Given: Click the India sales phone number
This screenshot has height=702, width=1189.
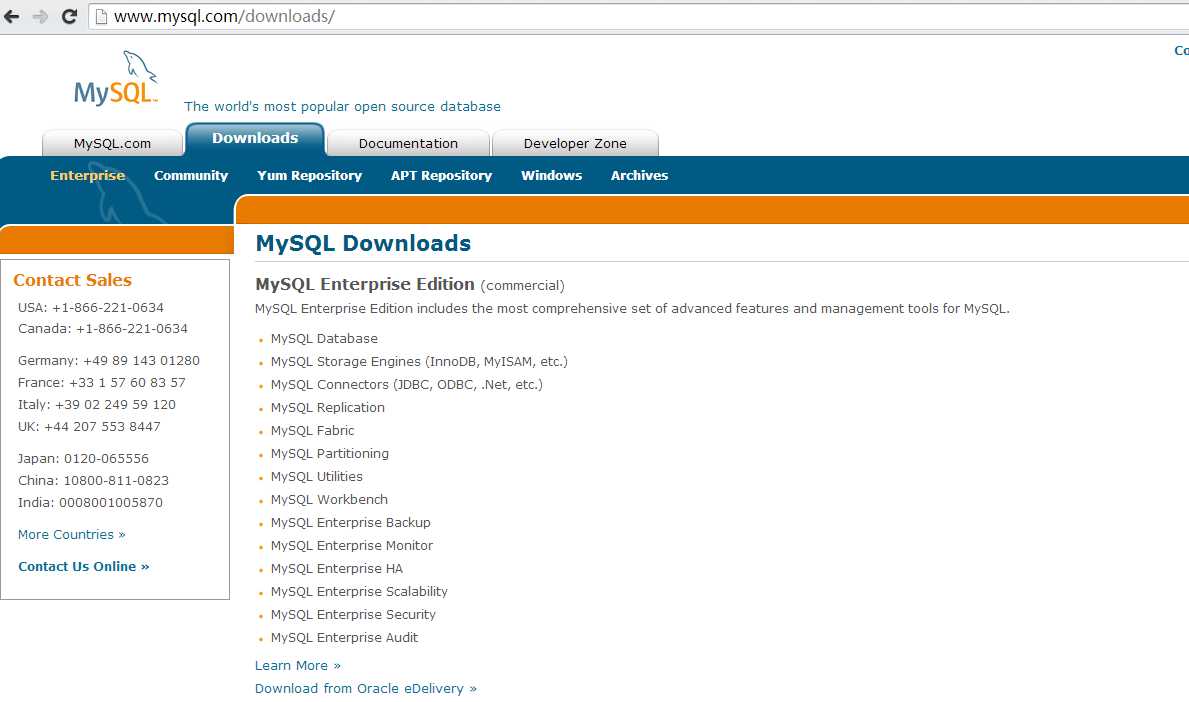Looking at the screenshot, I should tap(111, 503).
